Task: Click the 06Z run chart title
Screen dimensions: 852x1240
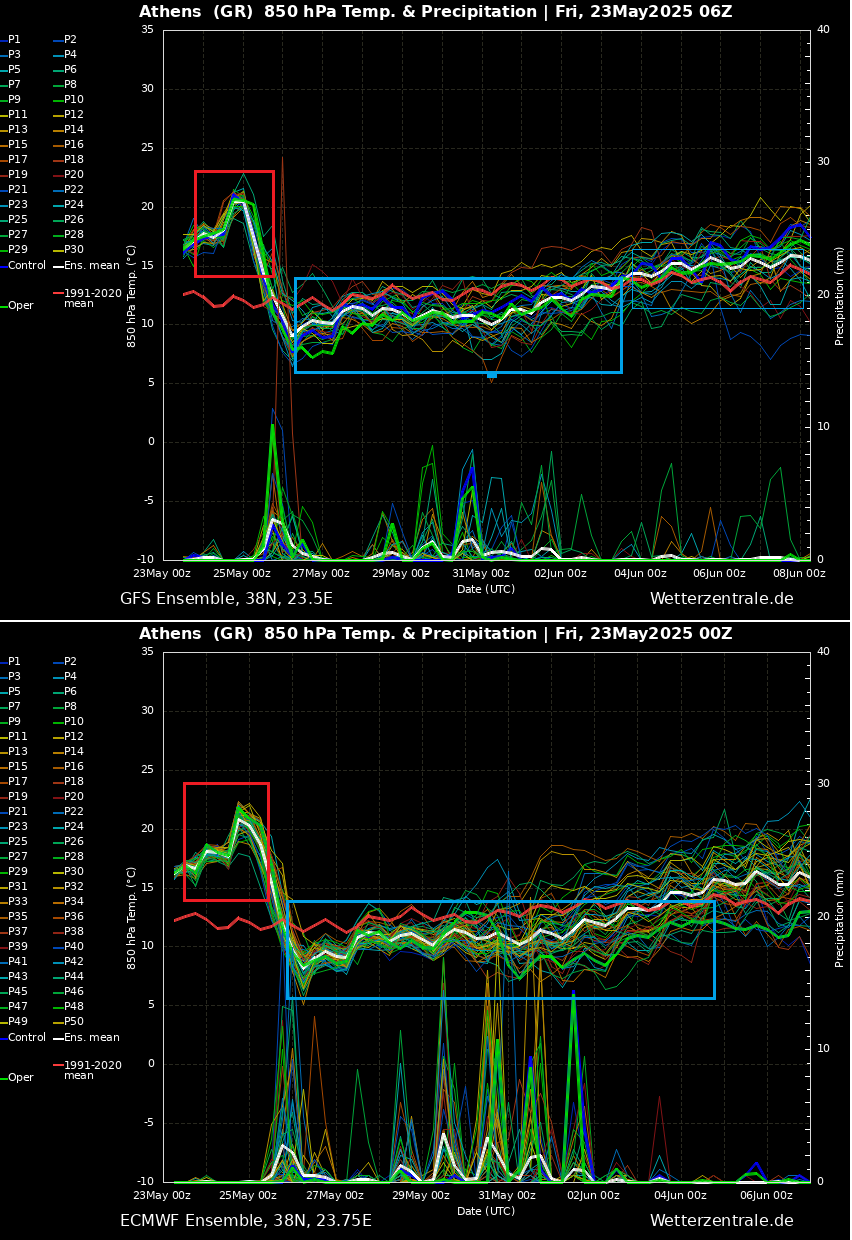Action: click(435, 12)
